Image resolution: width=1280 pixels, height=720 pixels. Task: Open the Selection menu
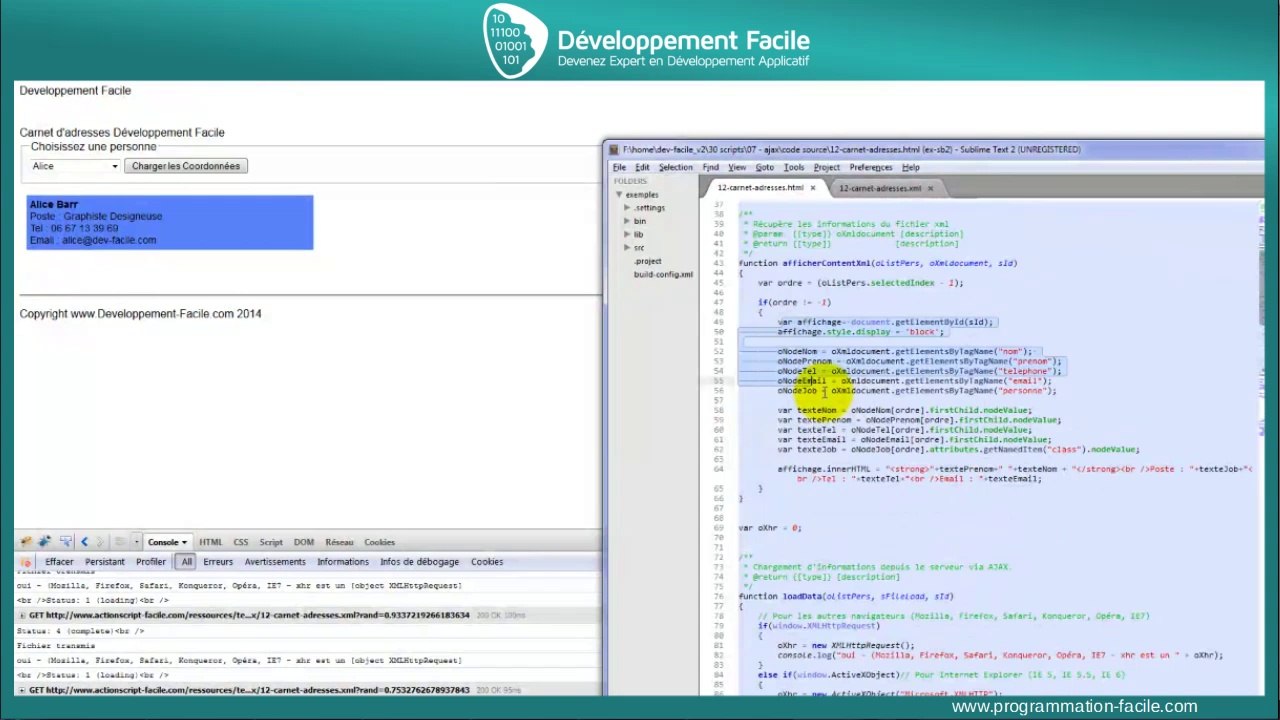click(x=675, y=168)
